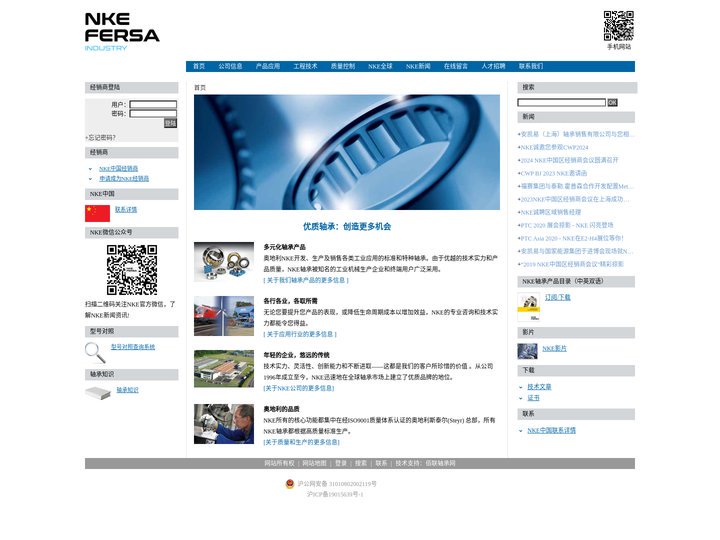Focus the 用户 username input field
The height and width of the screenshot is (540, 720).
[153, 104]
